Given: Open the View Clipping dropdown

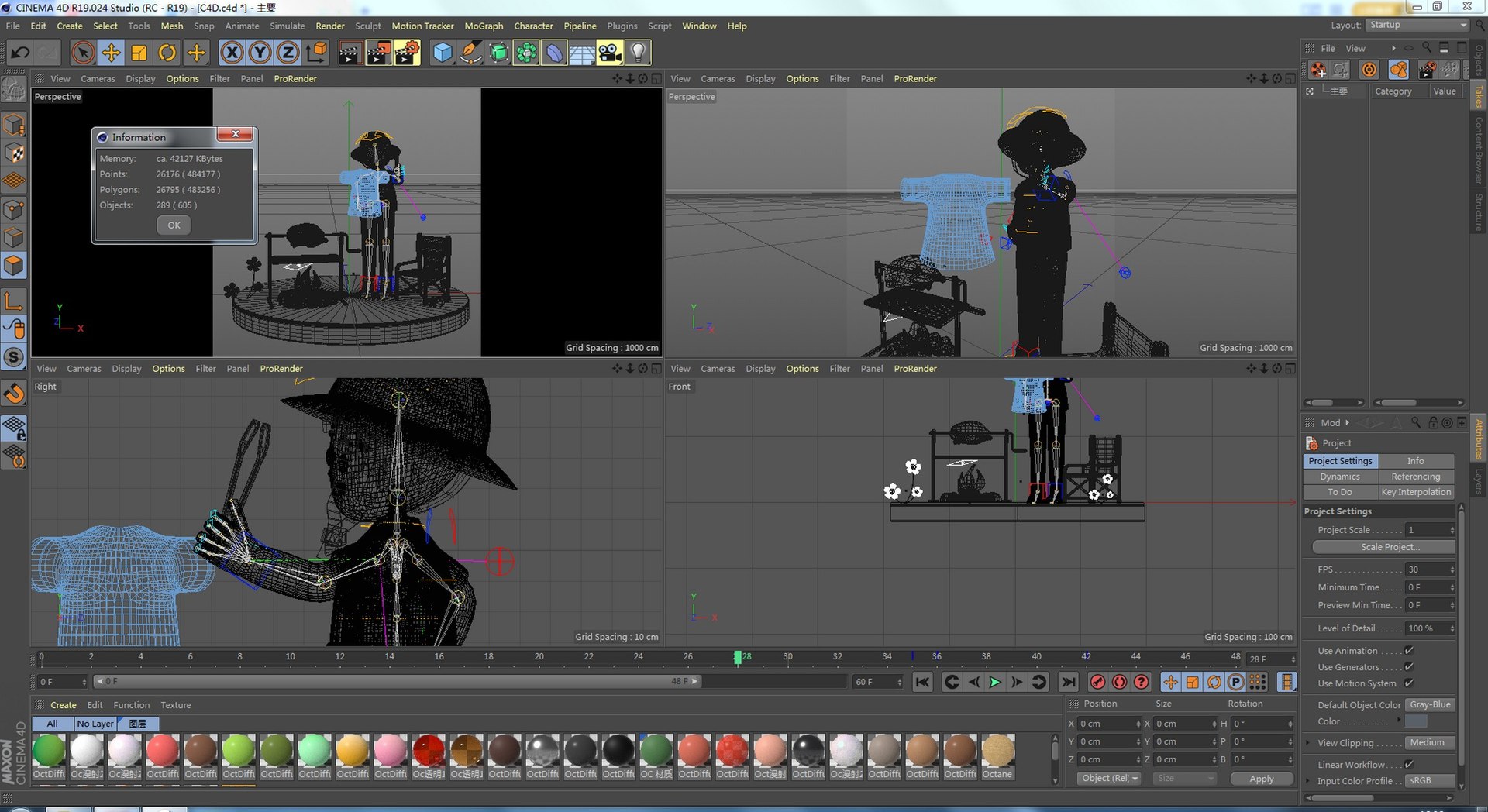Looking at the screenshot, I should 1431,743.
